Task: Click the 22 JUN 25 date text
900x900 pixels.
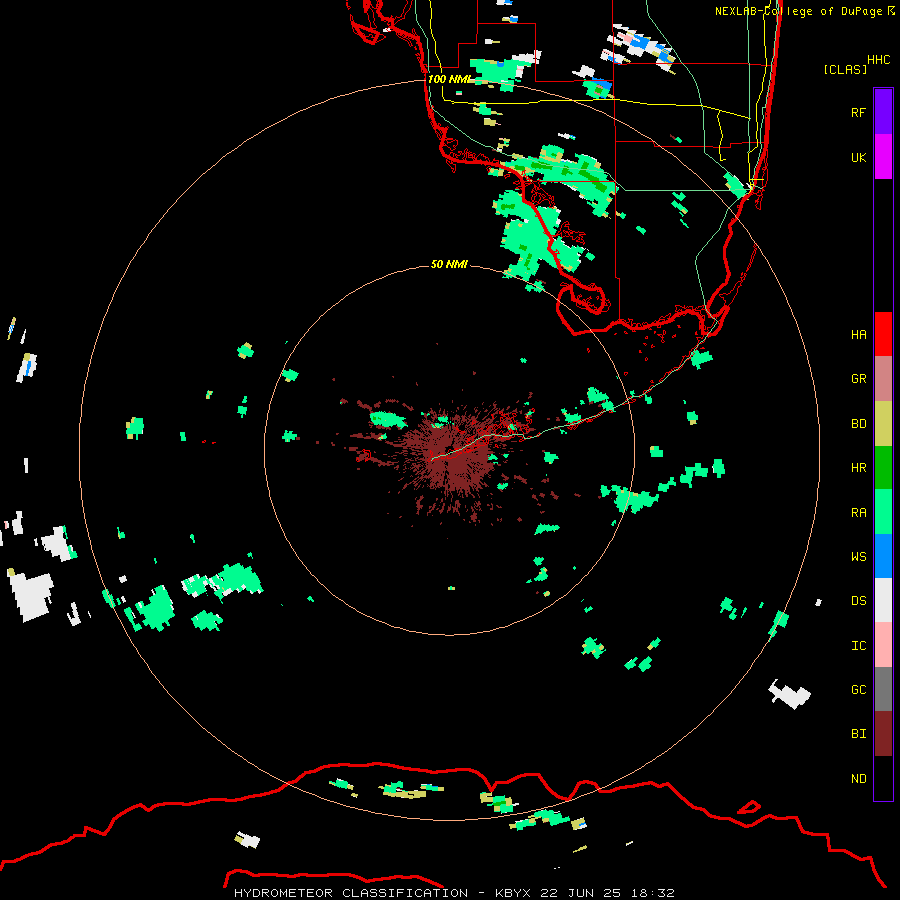Action: (581, 893)
